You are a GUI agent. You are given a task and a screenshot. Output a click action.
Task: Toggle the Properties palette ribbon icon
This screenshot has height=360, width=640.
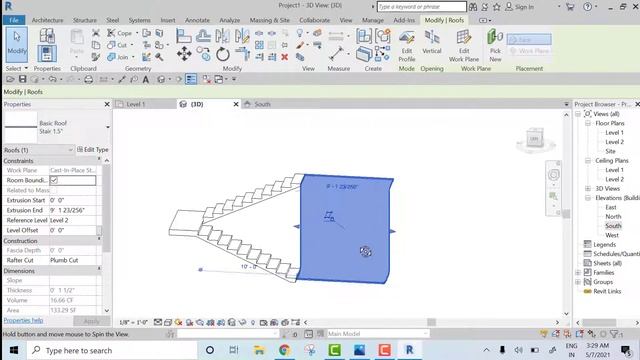(x=47, y=53)
